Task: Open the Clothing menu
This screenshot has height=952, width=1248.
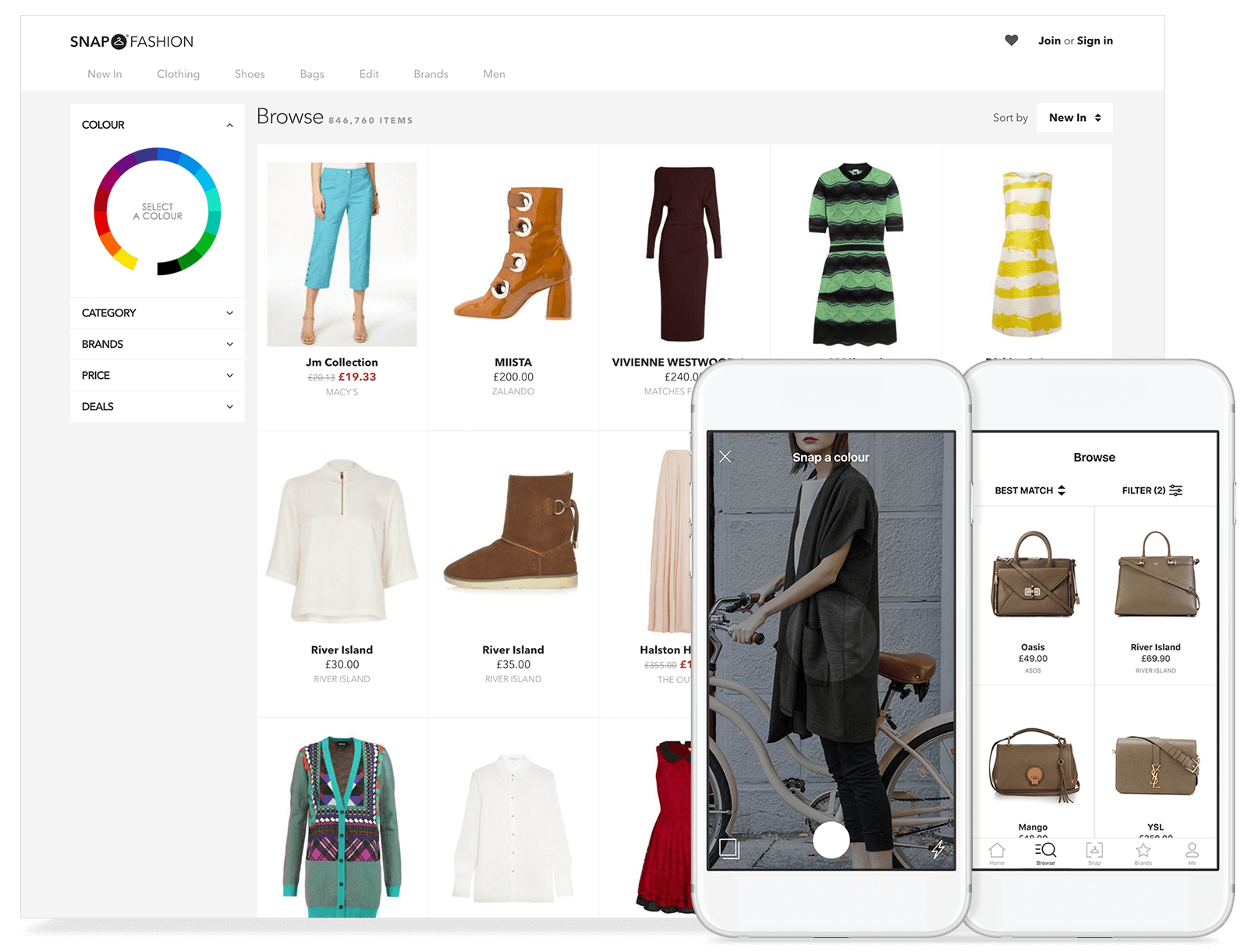Action: pyautogui.click(x=178, y=74)
